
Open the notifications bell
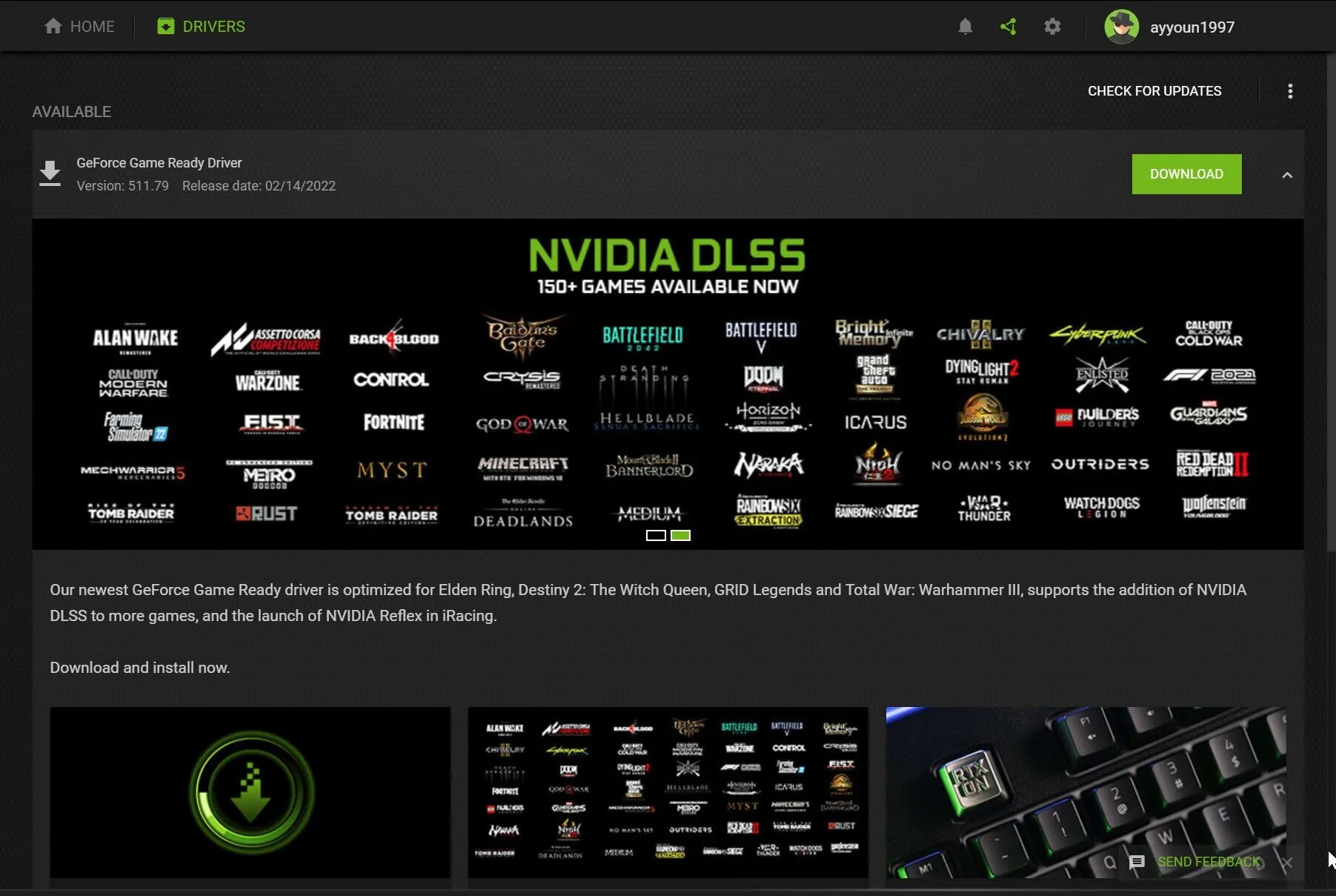click(x=965, y=27)
